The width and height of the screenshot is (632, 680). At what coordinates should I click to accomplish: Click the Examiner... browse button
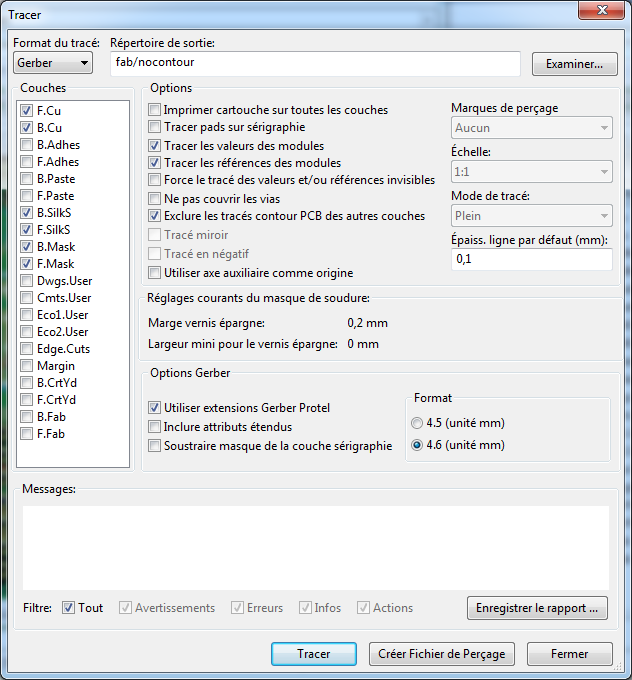click(574, 64)
